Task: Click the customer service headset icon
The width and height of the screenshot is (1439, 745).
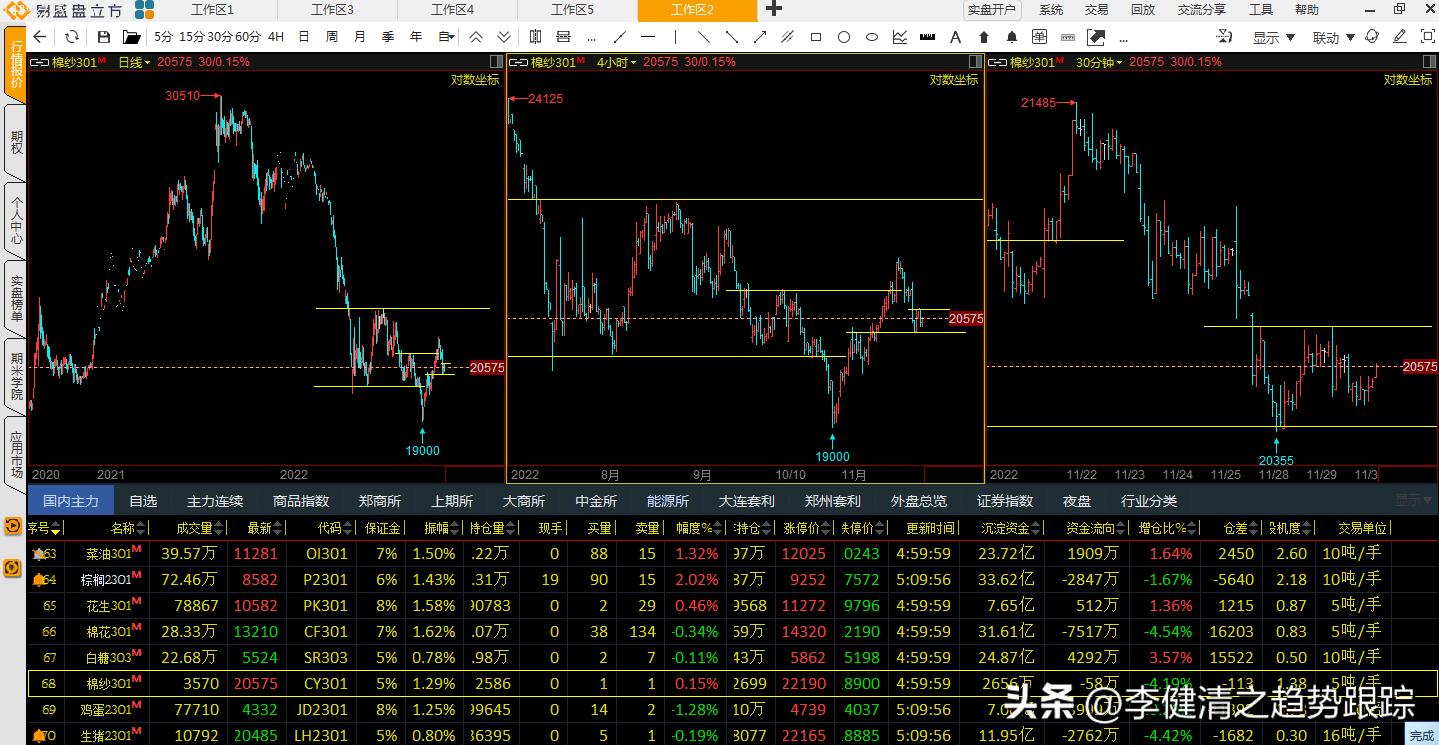Action: point(1372,36)
